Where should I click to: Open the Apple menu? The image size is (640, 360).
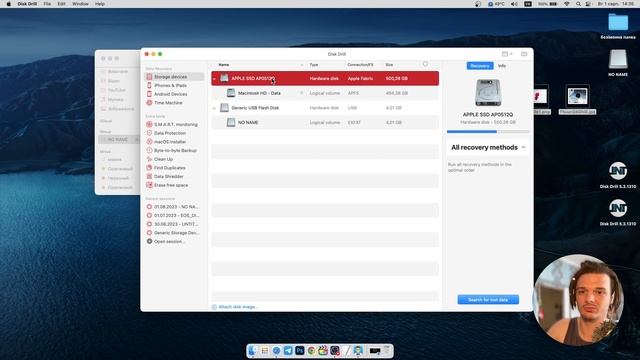(x=9, y=4)
